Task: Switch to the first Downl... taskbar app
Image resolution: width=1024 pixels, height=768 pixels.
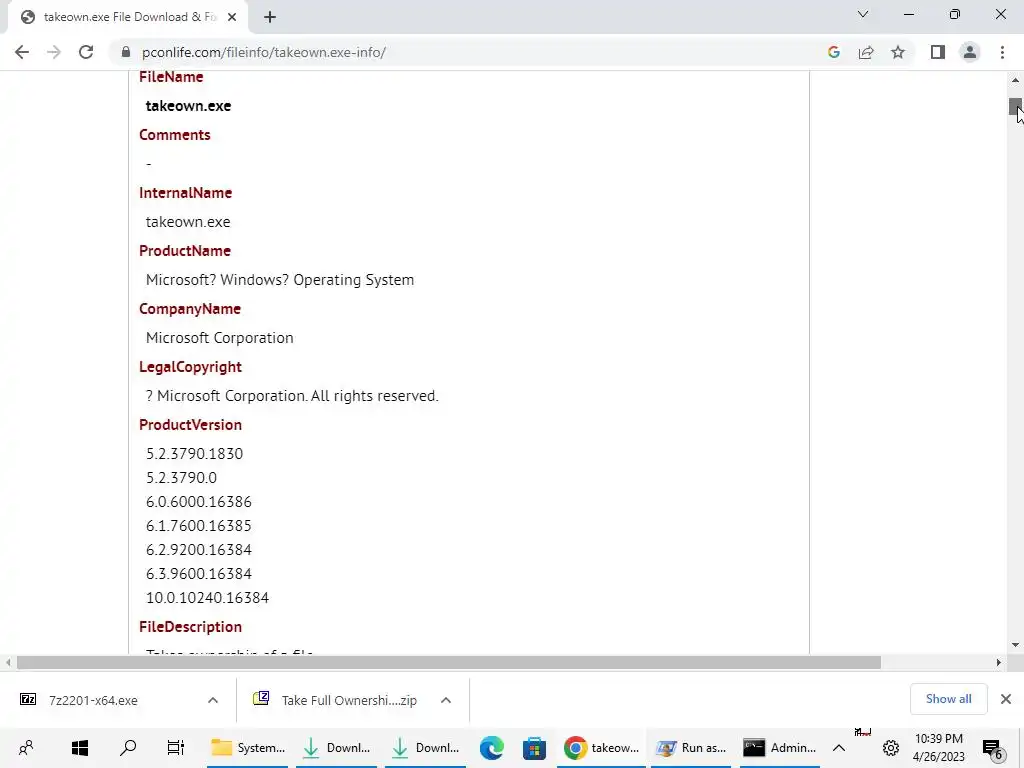Action: tap(337, 748)
